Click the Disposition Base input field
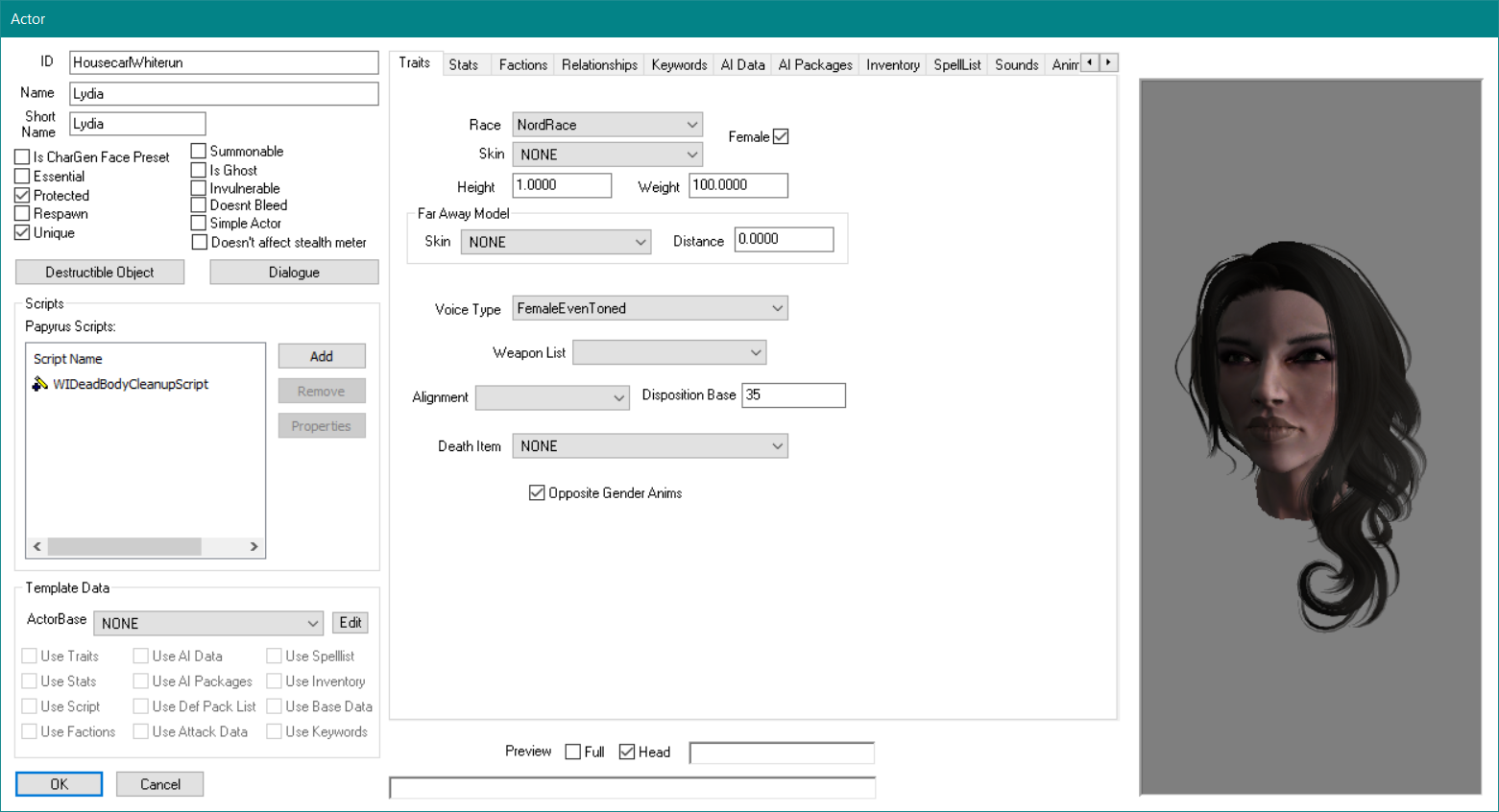The width and height of the screenshot is (1499, 812). coord(792,395)
